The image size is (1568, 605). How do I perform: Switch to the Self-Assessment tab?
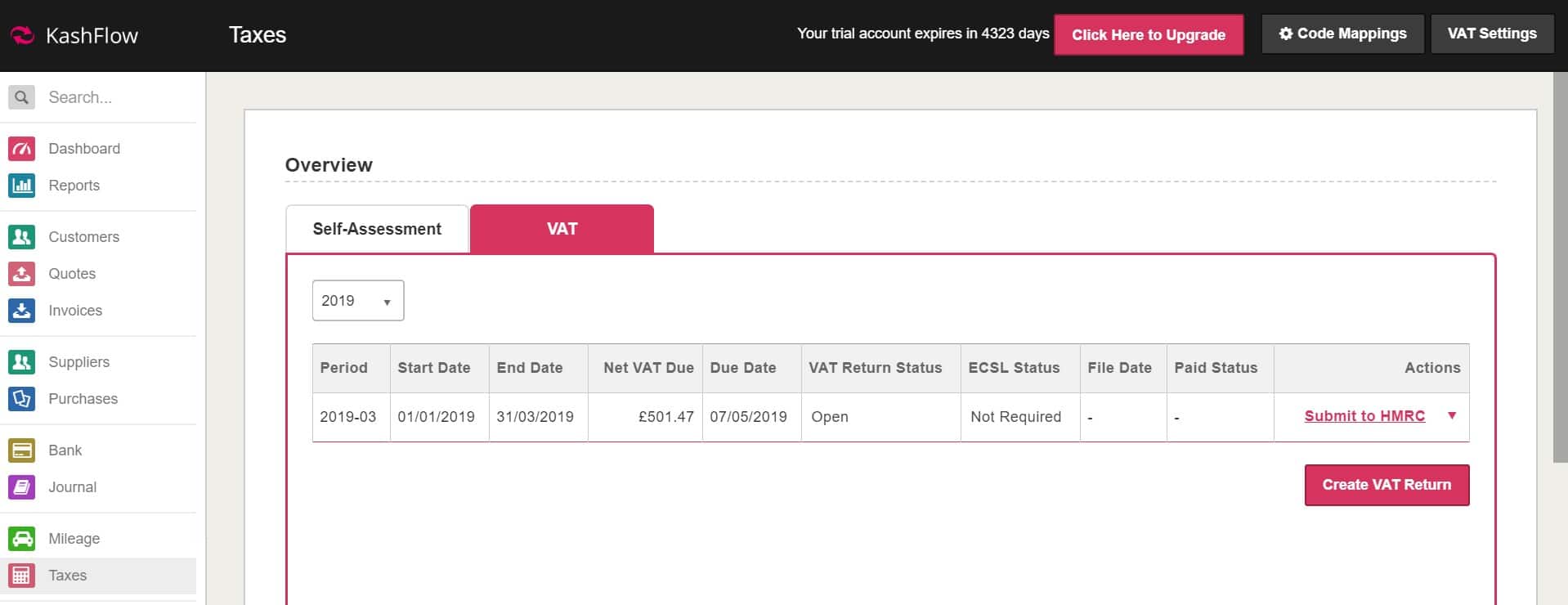pyautogui.click(x=377, y=229)
